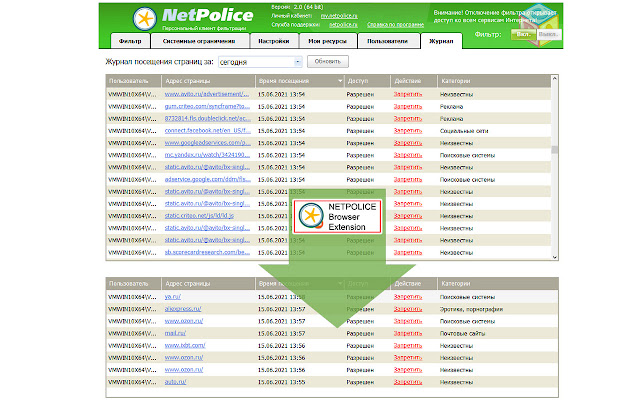Go to the Настройки tab
This screenshot has height=400, width=640.
click(x=274, y=41)
